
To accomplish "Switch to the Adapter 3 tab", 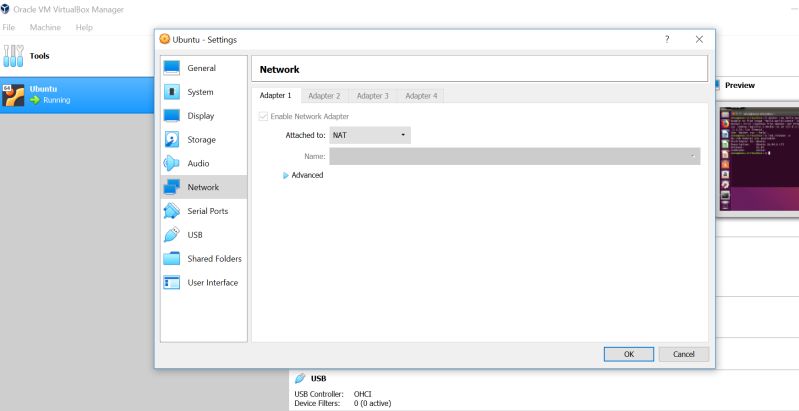I will coord(372,96).
